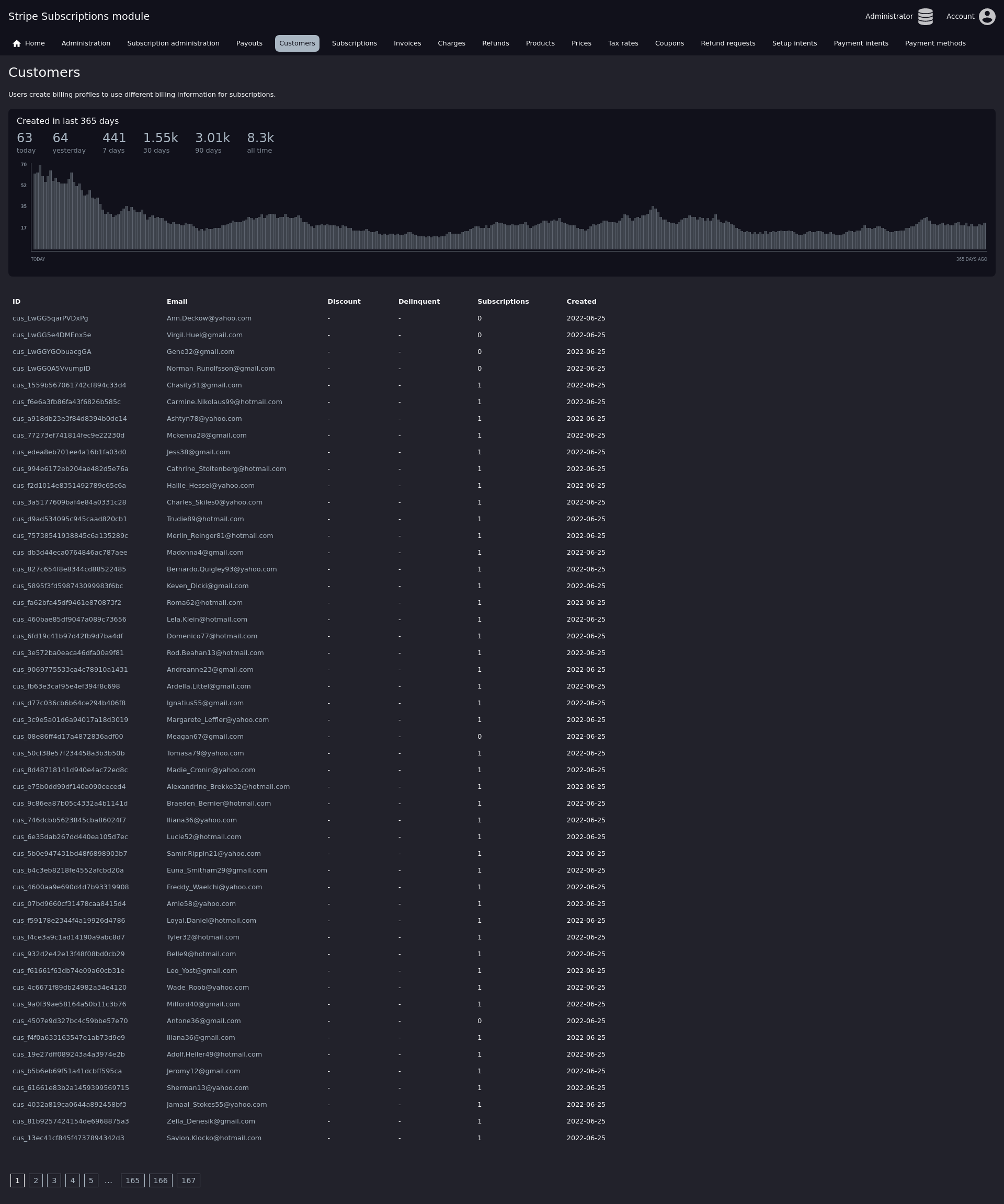Viewport: 1004px width, 1204px height.
Task: Open the Subscriptions nav tab
Action: 354,43
